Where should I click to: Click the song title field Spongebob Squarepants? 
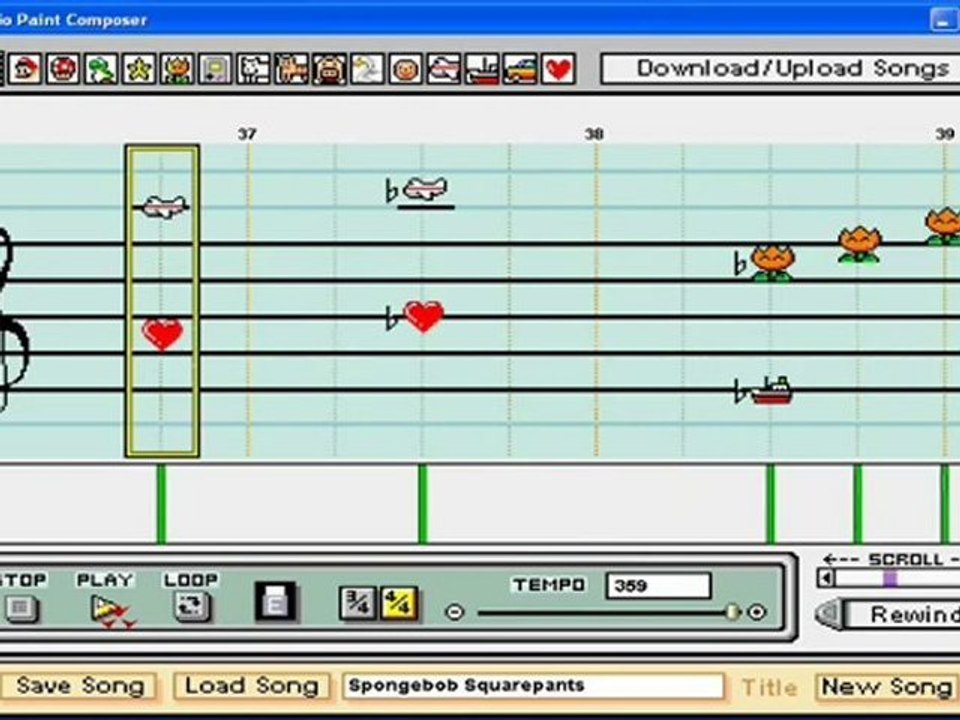click(x=533, y=686)
